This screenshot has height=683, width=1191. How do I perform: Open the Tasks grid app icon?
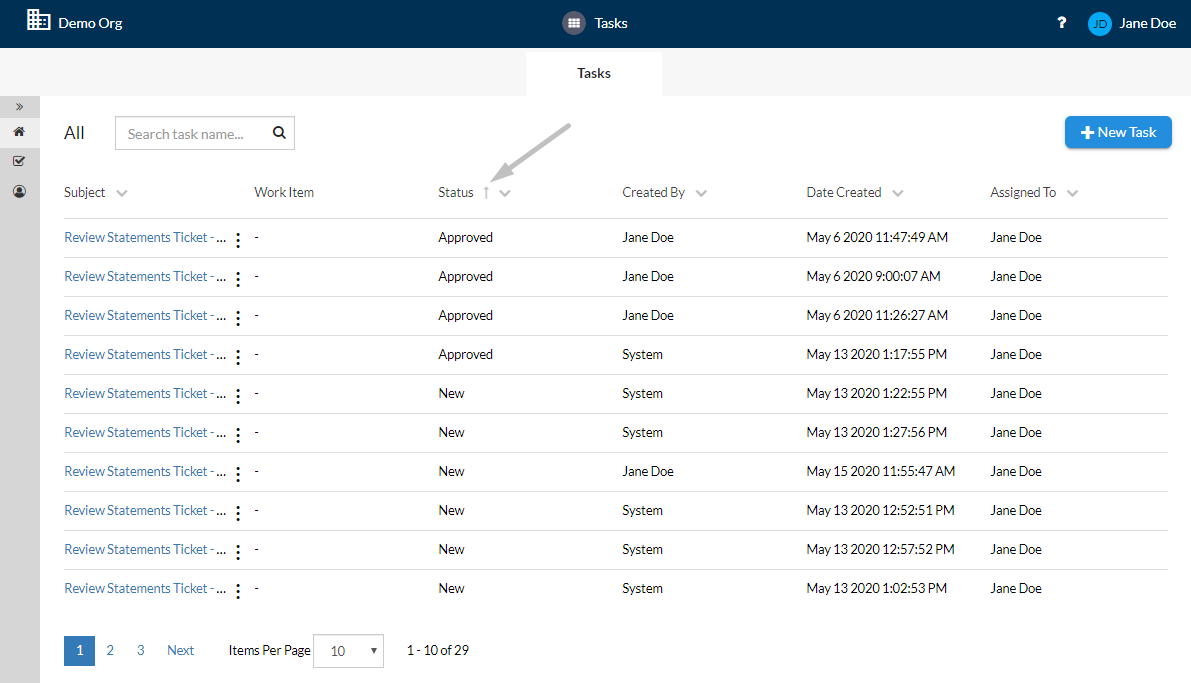click(x=573, y=23)
